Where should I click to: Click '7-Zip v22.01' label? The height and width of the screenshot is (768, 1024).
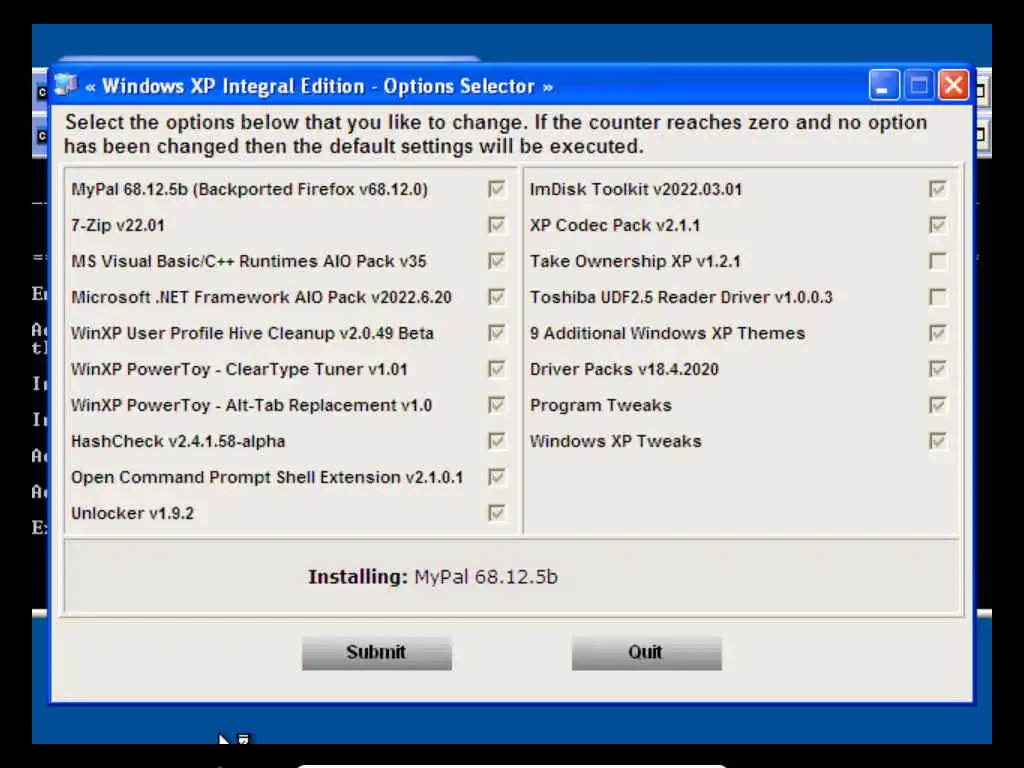pyautogui.click(x=118, y=225)
